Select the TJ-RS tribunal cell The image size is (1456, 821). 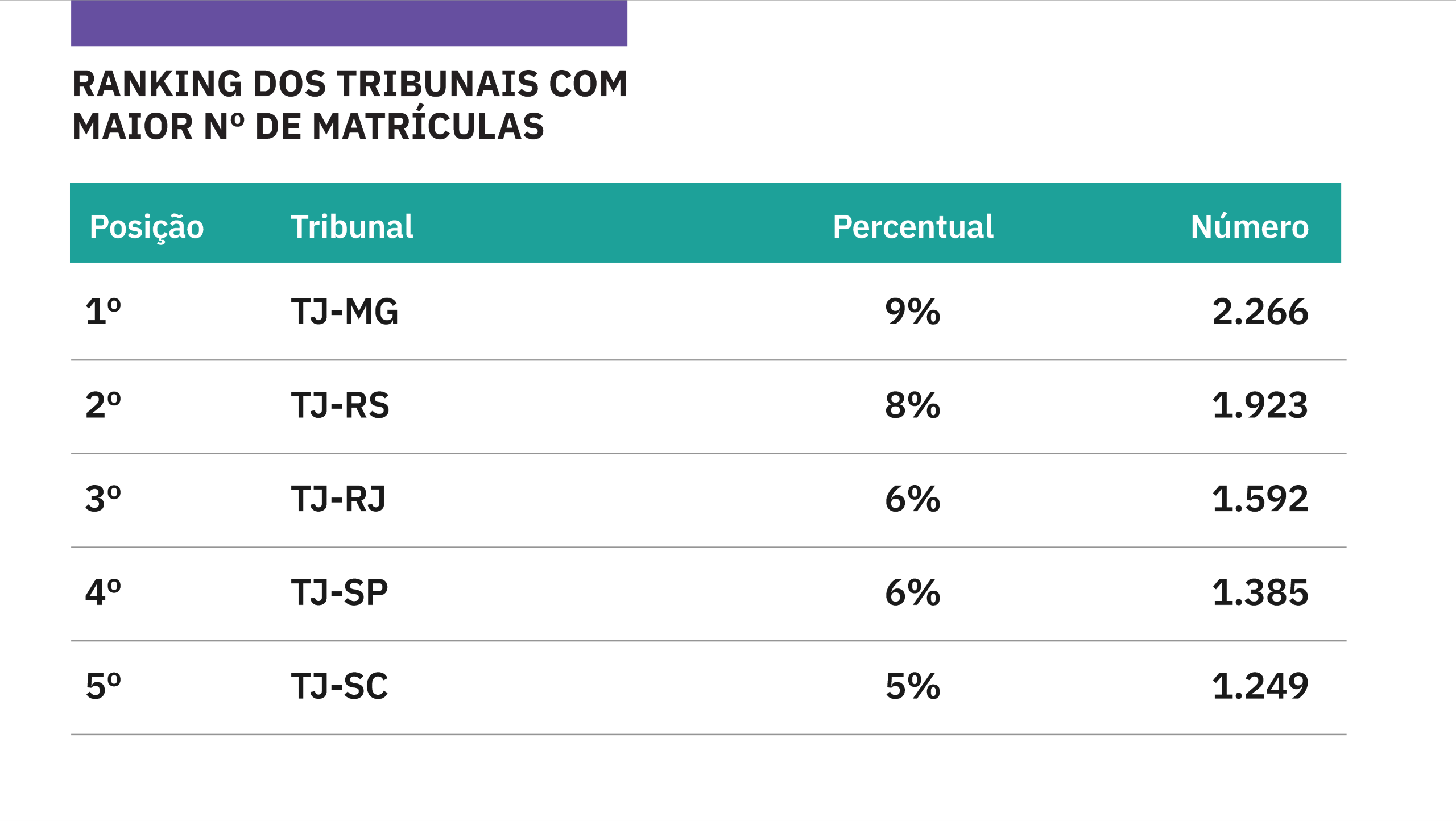point(340,405)
